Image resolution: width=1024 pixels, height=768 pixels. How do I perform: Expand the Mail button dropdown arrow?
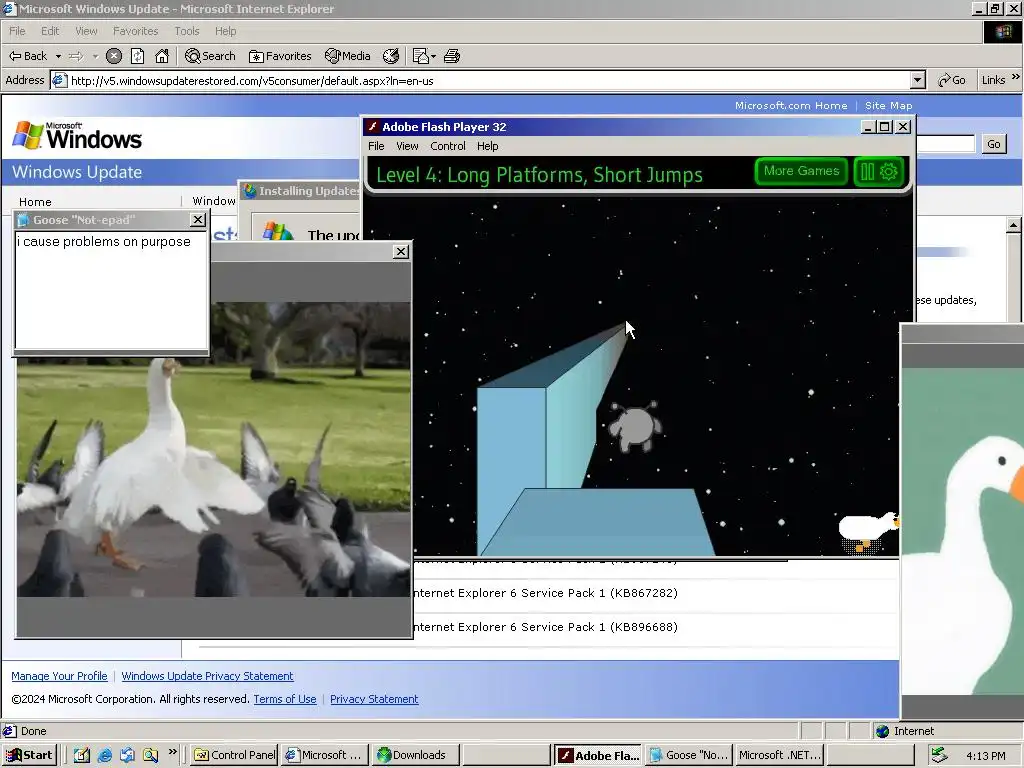(433, 56)
